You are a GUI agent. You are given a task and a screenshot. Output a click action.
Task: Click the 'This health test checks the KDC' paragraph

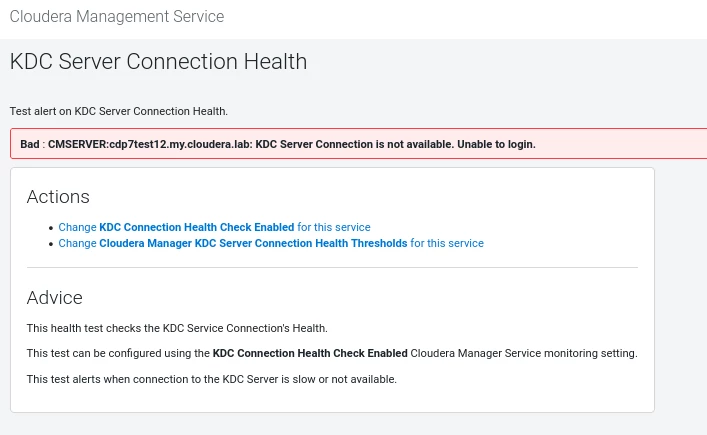click(x=177, y=328)
